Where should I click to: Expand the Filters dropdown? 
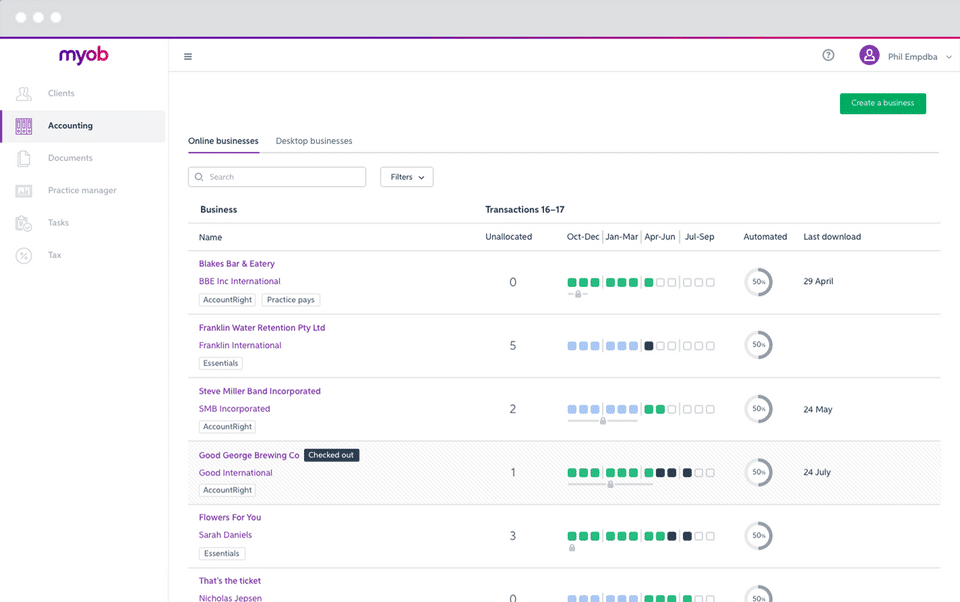pyautogui.click(x=406, y=177)
